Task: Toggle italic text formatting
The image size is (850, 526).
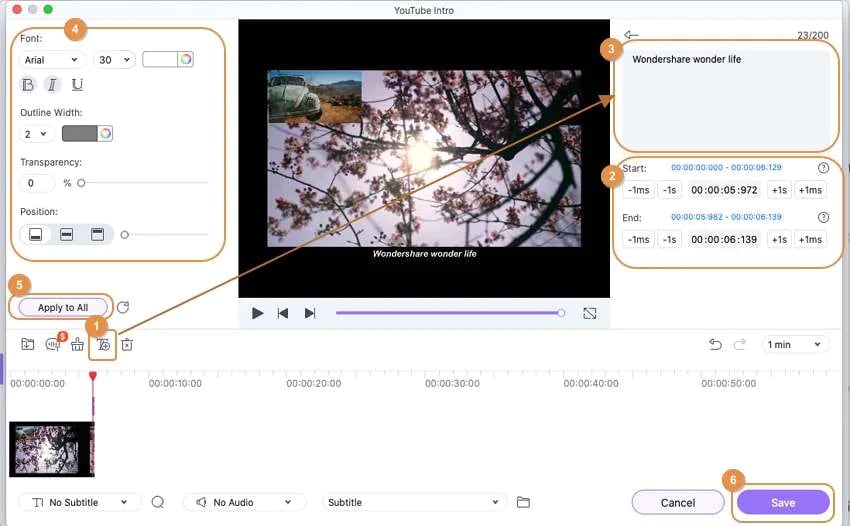Action: pos(52,85)
